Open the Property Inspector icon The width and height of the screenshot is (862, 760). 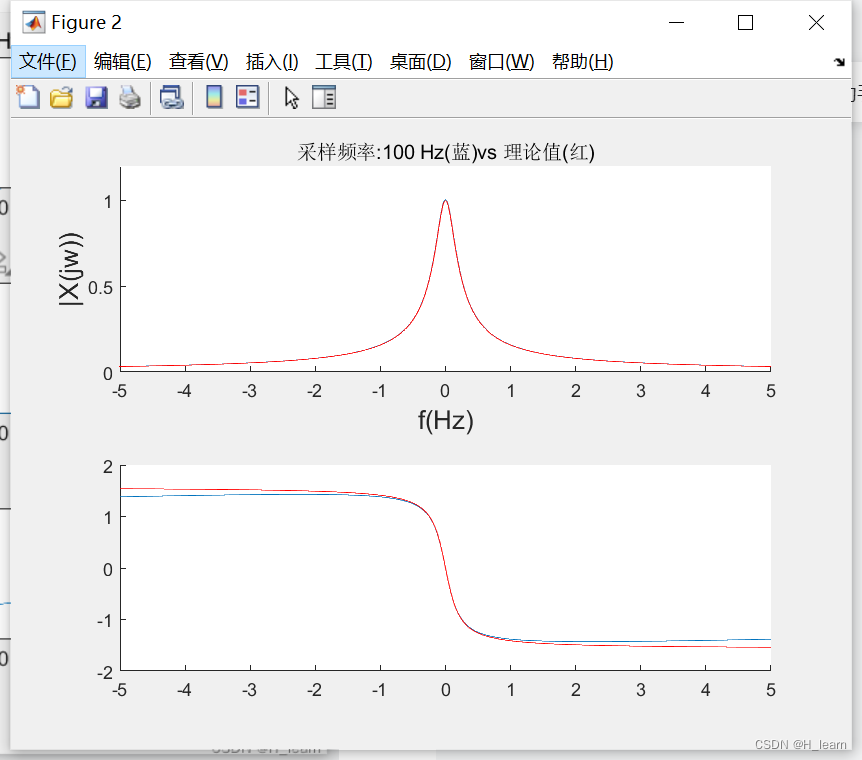pyautogui.click(x=324, y=97)
